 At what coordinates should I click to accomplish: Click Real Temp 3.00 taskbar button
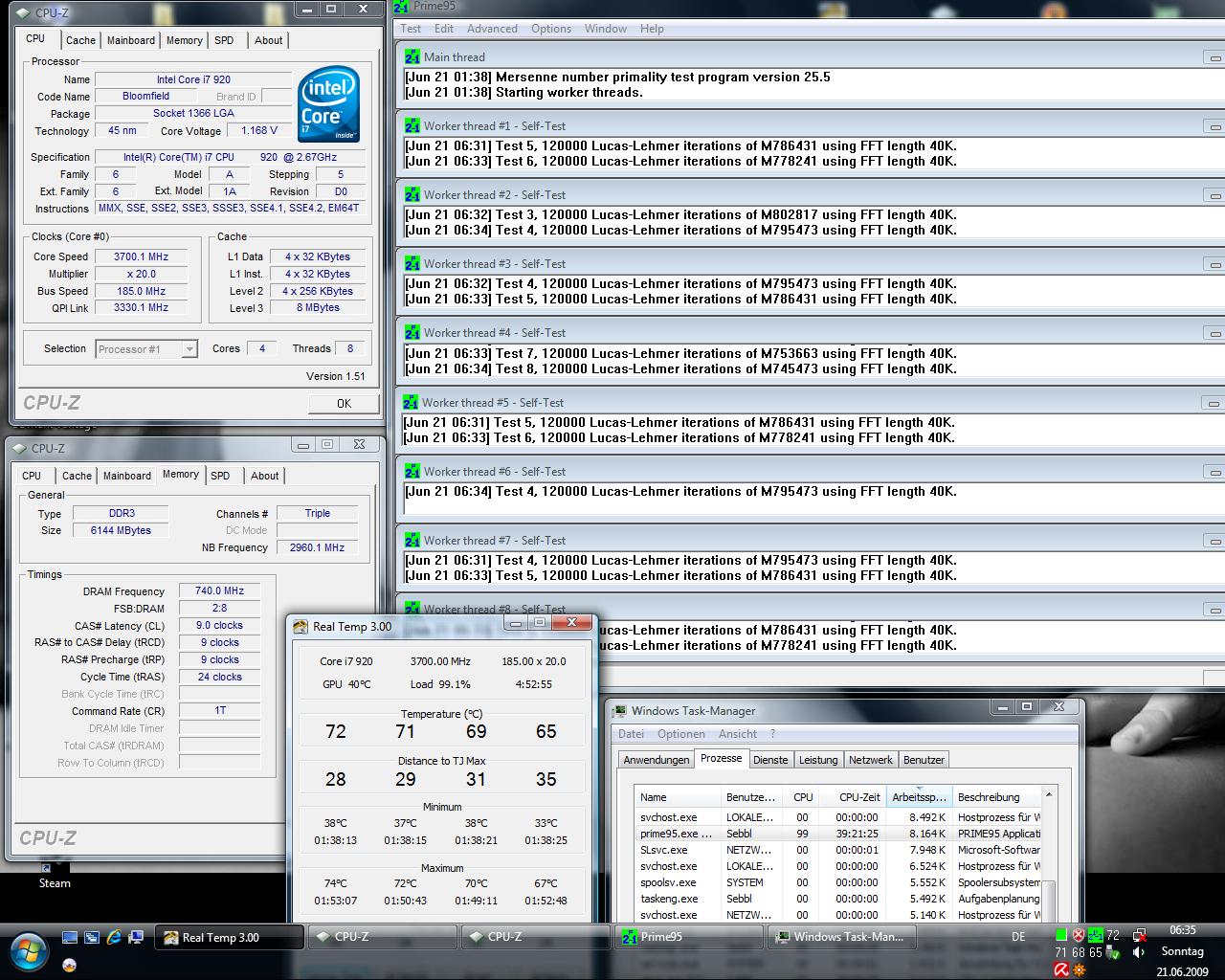pyautogui.click(x=230, y=937)
